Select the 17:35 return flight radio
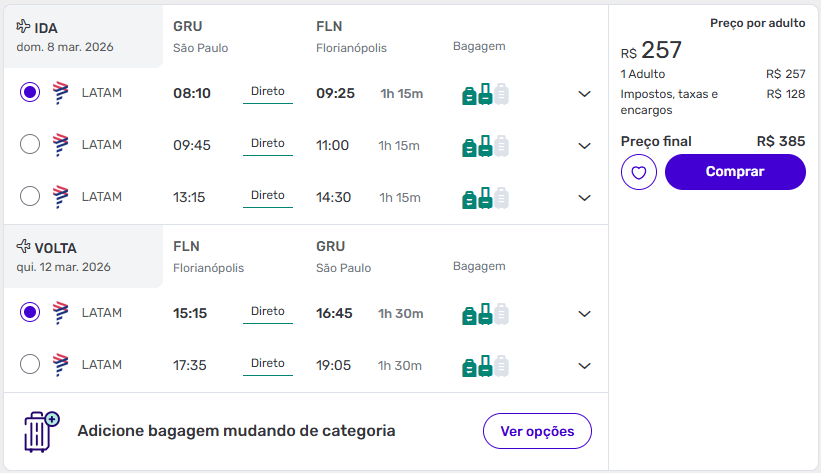The width and height of the screenshot is (821, 473). (30, 365)
